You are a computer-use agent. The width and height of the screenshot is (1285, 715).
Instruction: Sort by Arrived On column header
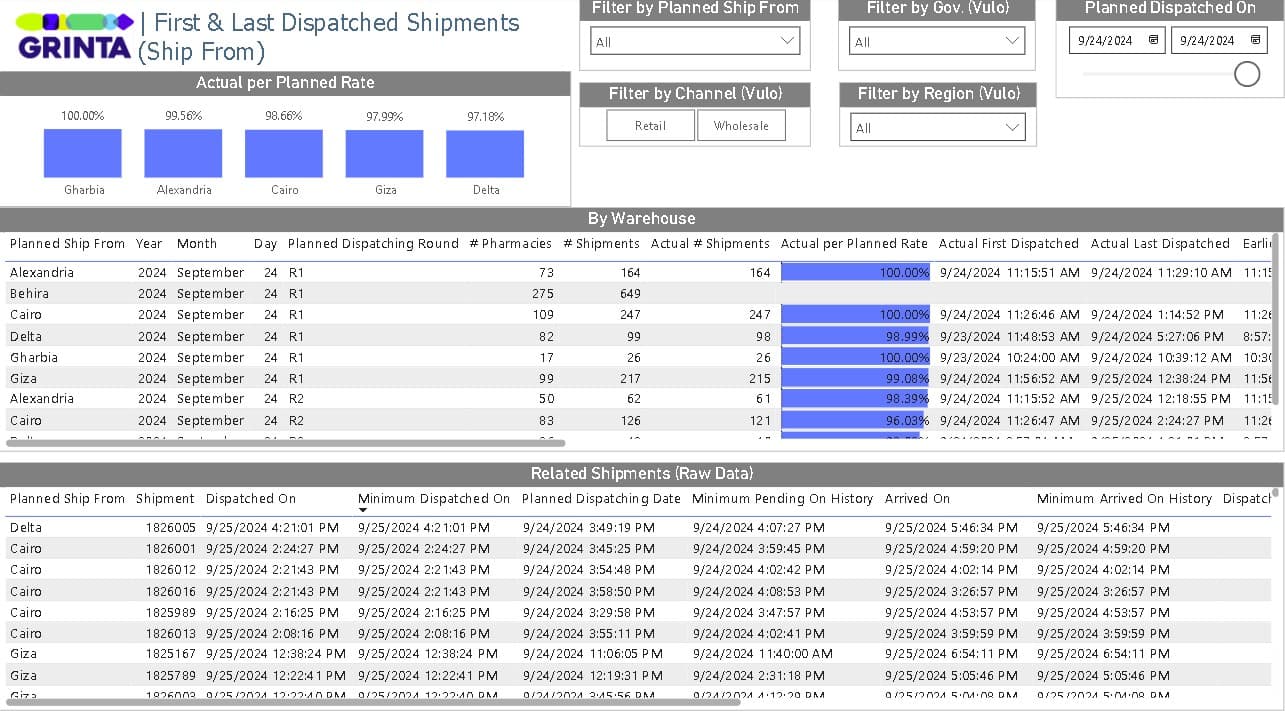[x=917, y=498]
